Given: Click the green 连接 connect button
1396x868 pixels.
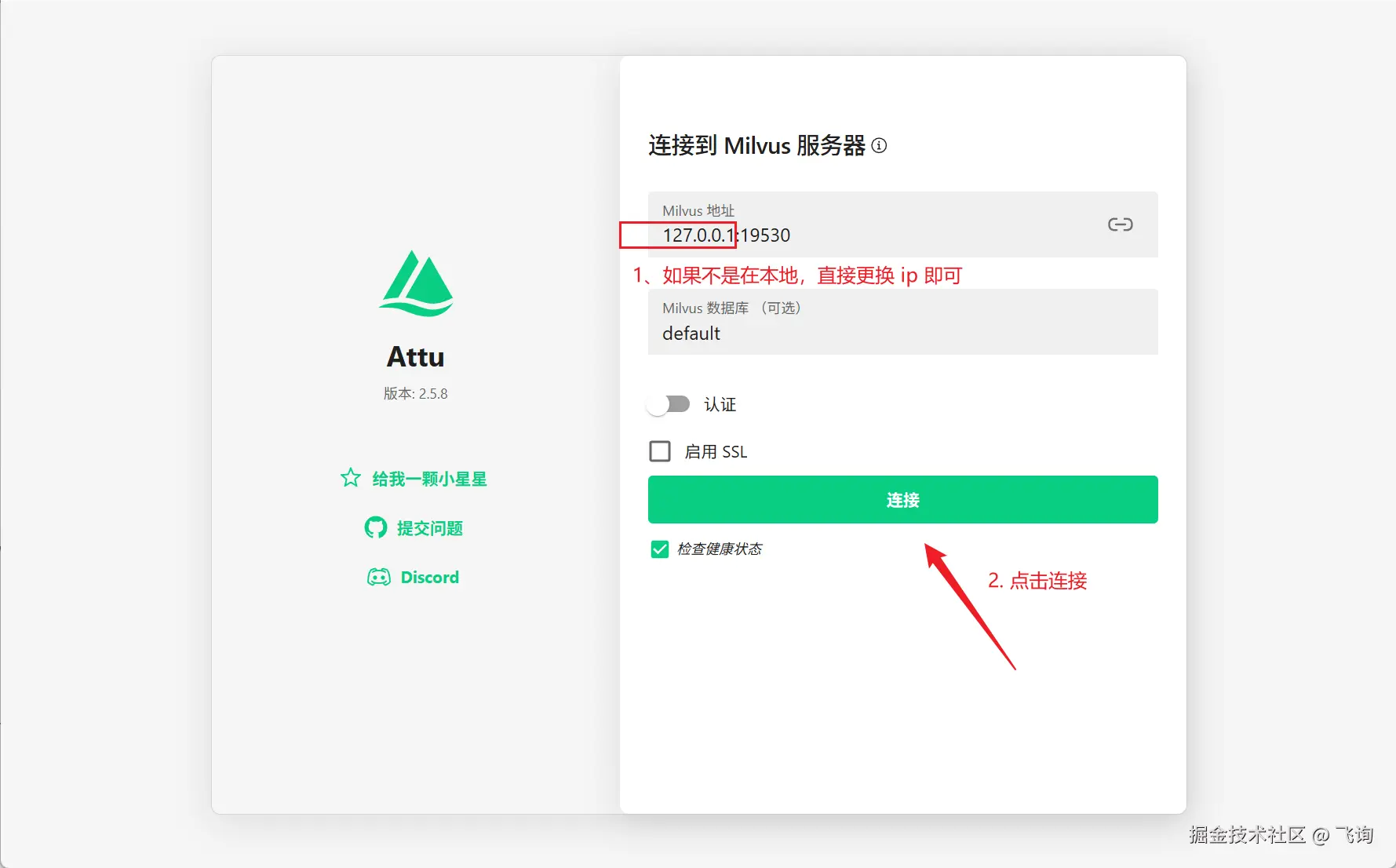Looking at the screenshot, I should click(902, 500).
